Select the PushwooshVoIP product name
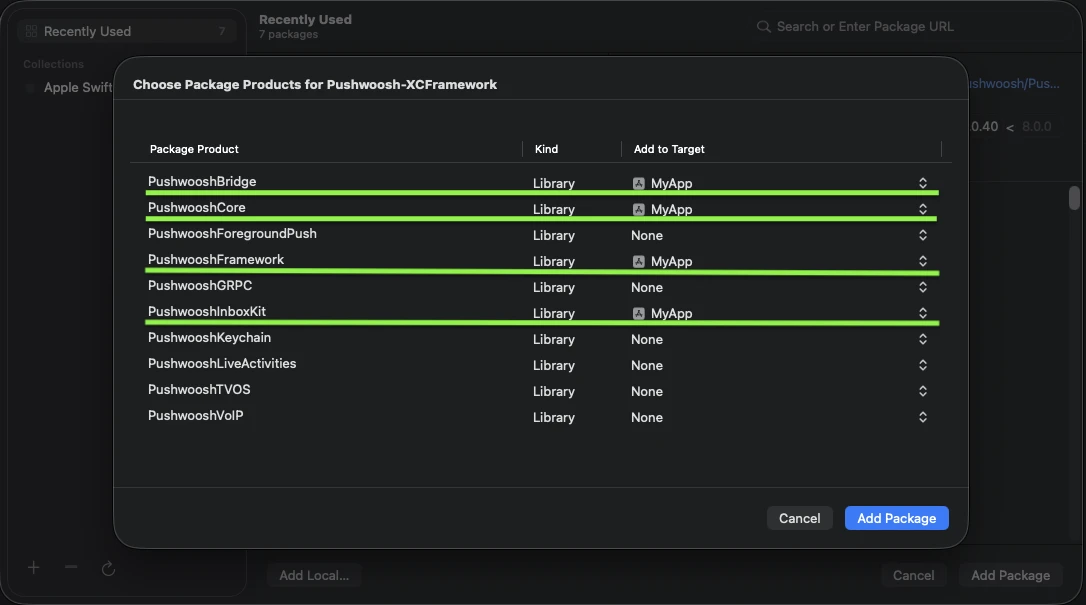 click(195, 415)
